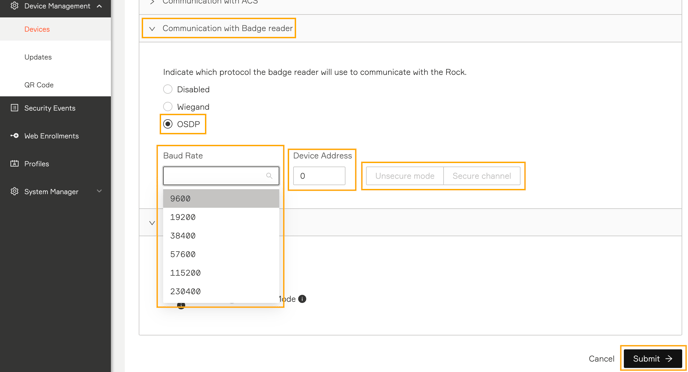Open Security Events in the sidebar
Image resolution: width=688 pixels, height=372 pixels.
(x=50, y=108)
